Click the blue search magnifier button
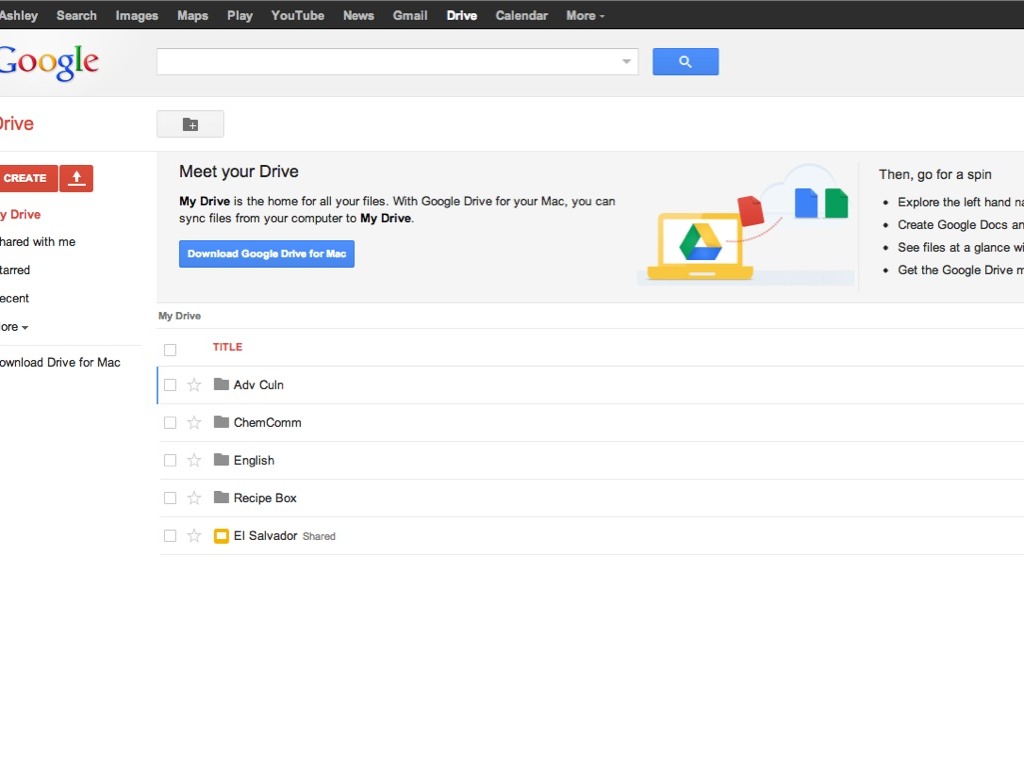Image resolution: width=1024 pixels, height=768 pixels. 685,62
